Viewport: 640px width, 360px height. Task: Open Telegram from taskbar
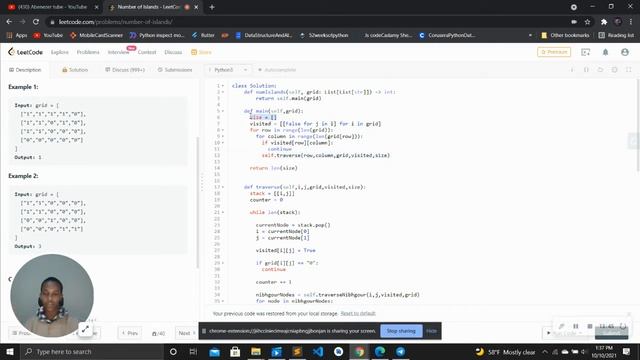pyautogui.click(x=400, y=351)
